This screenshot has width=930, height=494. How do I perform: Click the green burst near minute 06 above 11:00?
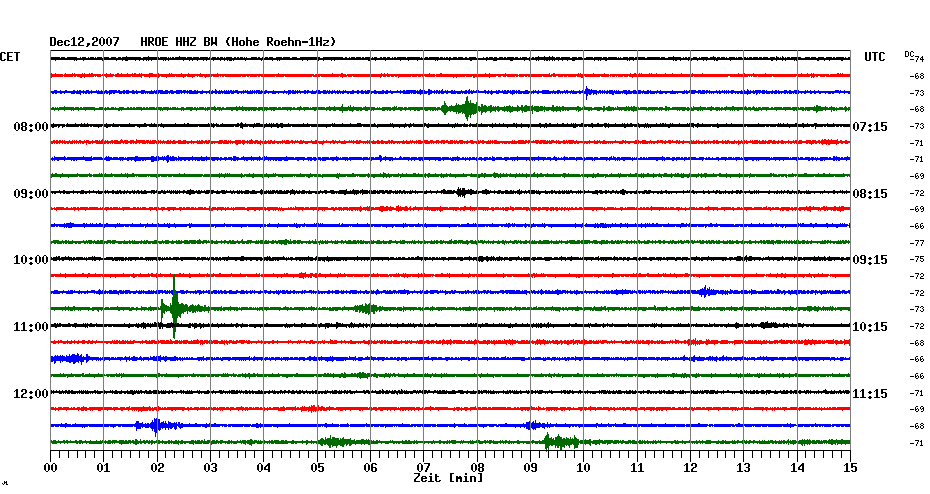point(367,308)
